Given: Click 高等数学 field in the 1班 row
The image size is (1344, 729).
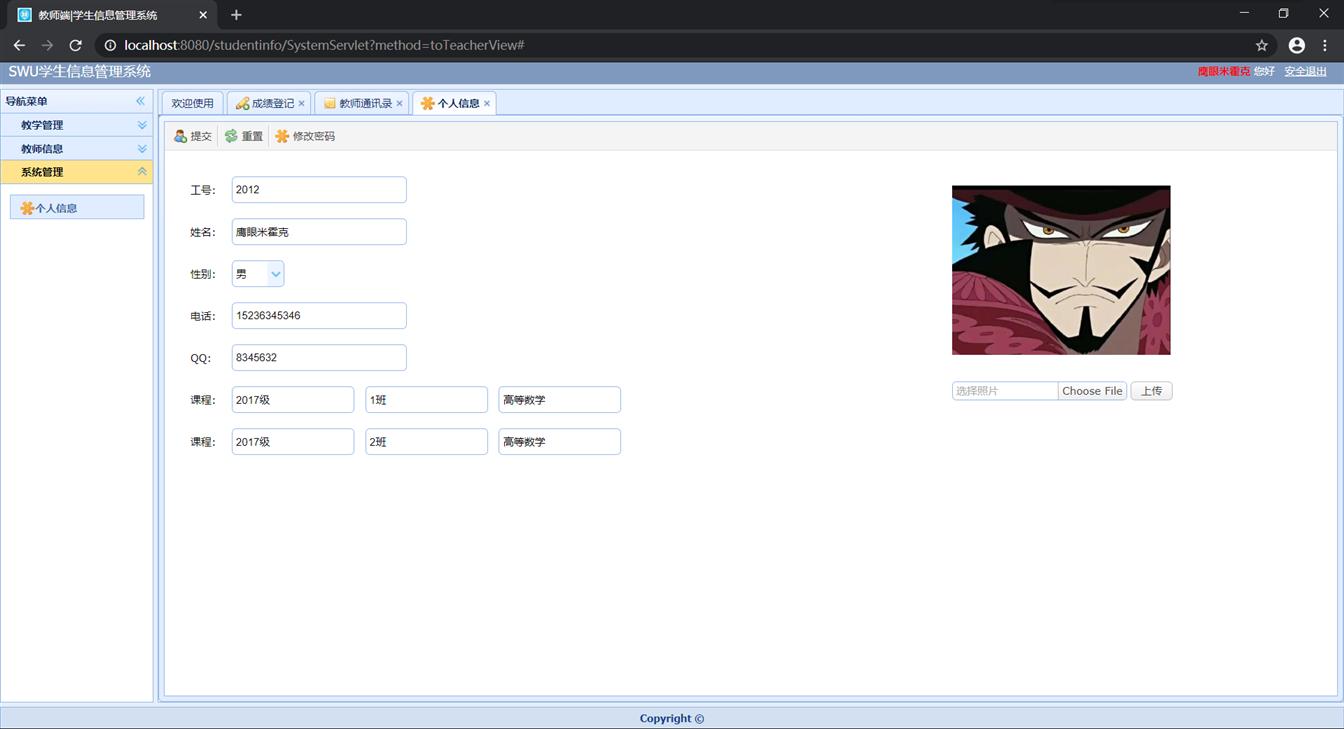Looking at the screenshot, I should pyautogui.click(x=560, y=400).
